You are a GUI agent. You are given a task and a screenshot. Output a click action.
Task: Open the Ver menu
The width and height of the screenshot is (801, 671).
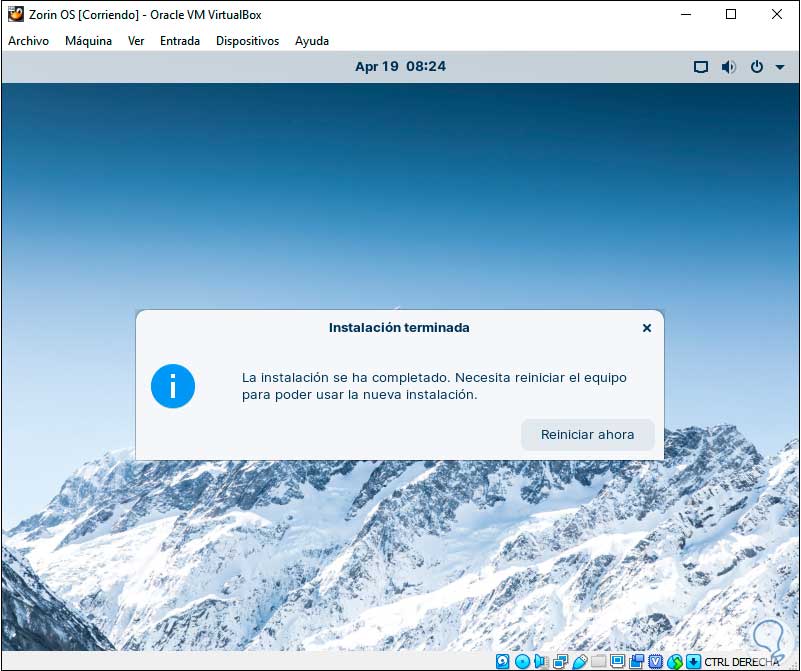click(x=136, y=41)
